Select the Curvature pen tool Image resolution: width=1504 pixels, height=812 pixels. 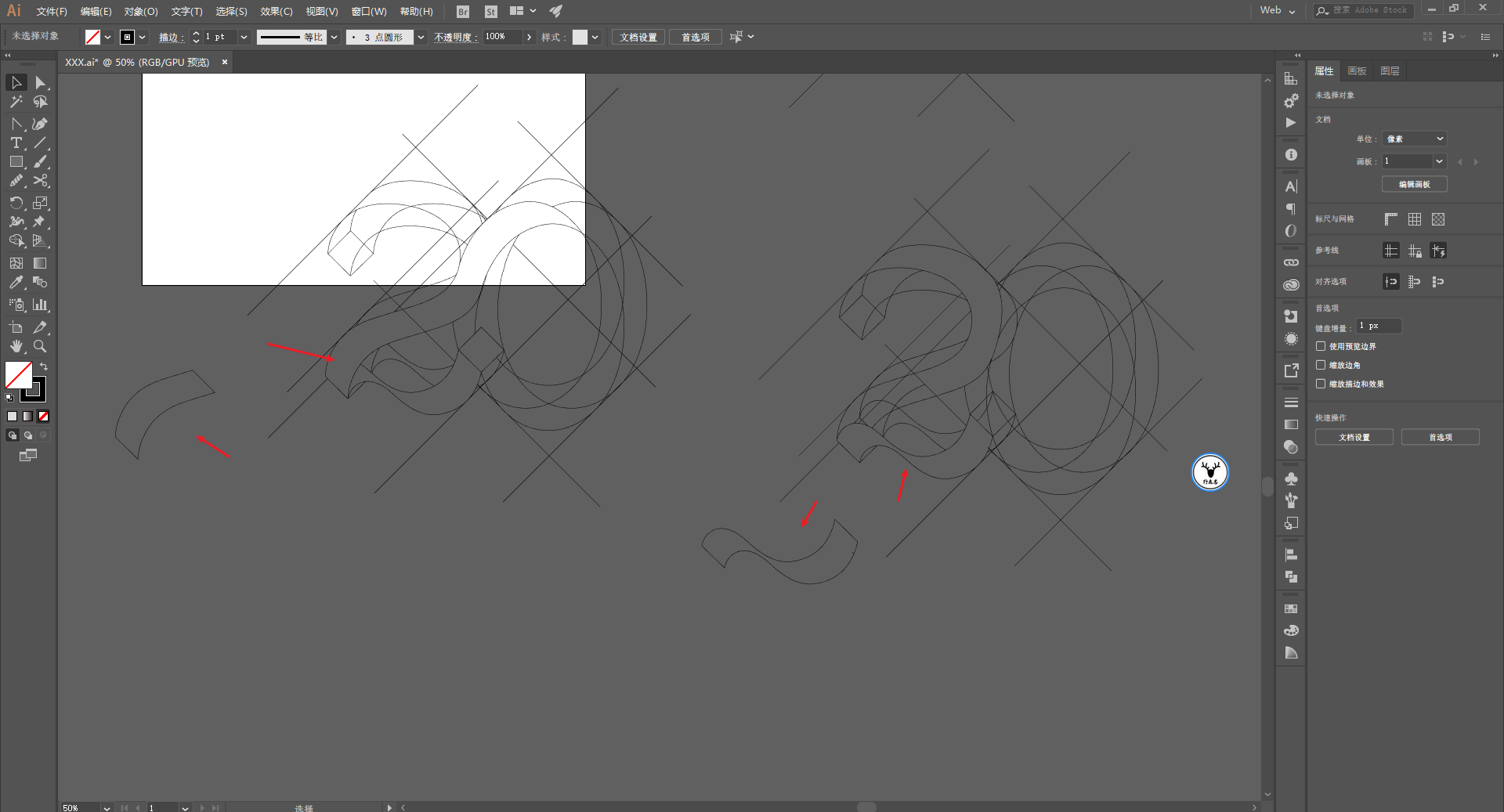[41, 124]
